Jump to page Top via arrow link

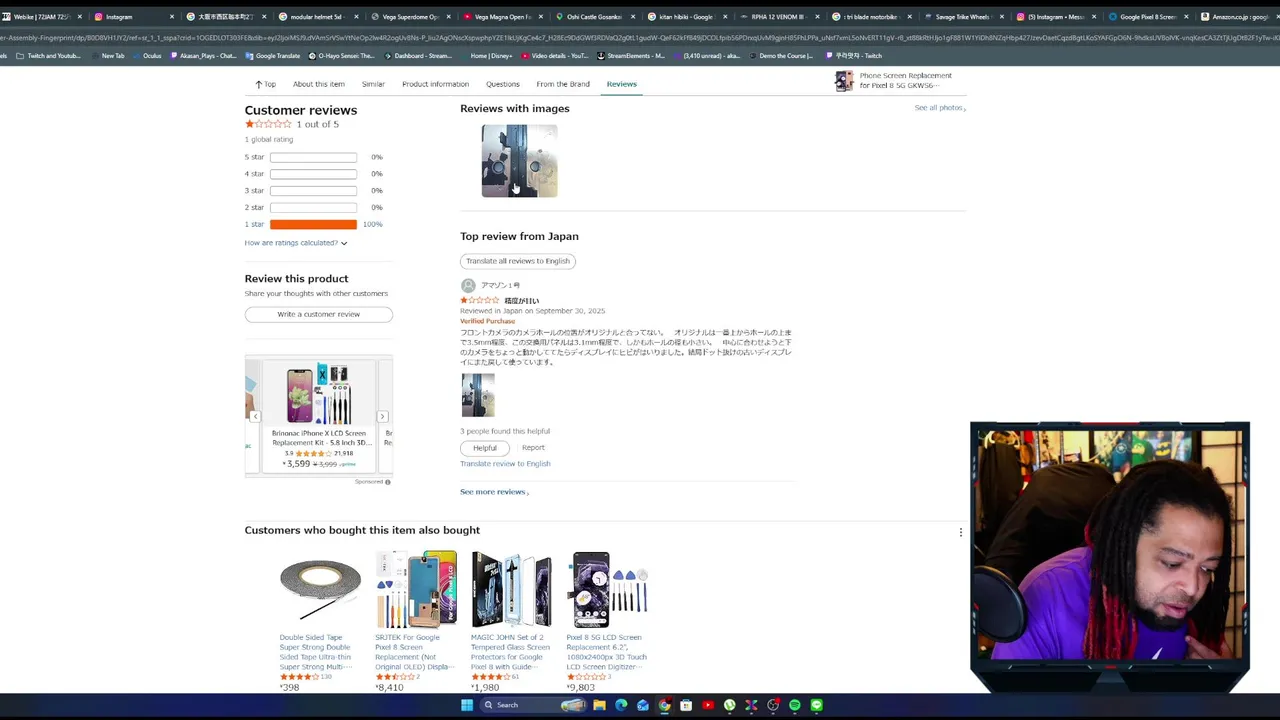pyautogui.click(x=265, y=84)
